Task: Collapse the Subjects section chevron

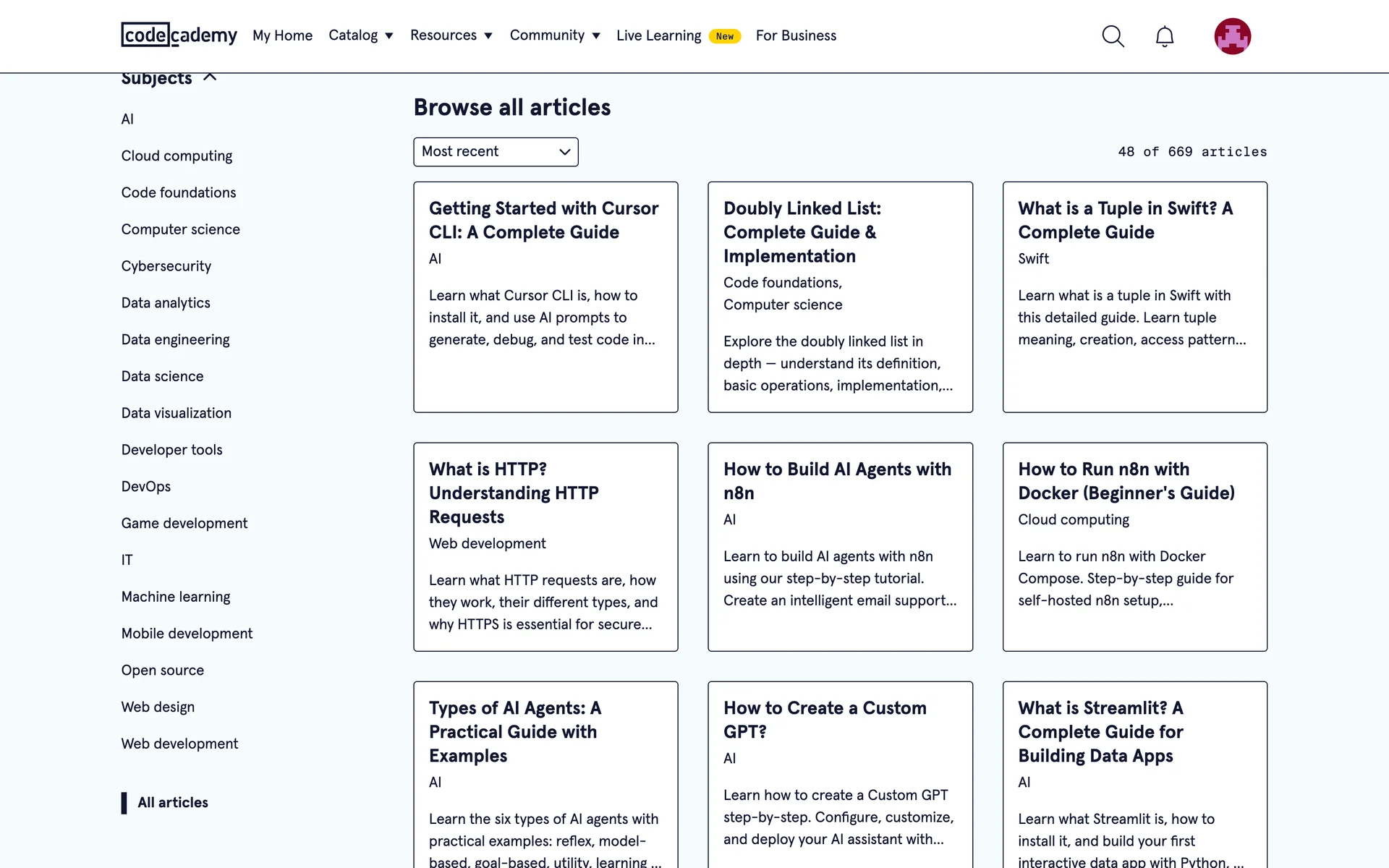Action: point(210,77)
